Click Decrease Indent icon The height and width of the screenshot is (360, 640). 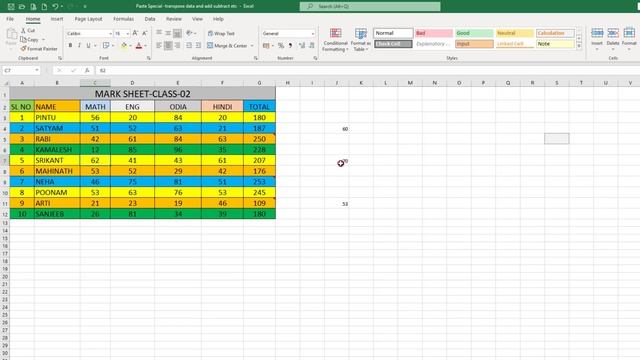point(189,45)
